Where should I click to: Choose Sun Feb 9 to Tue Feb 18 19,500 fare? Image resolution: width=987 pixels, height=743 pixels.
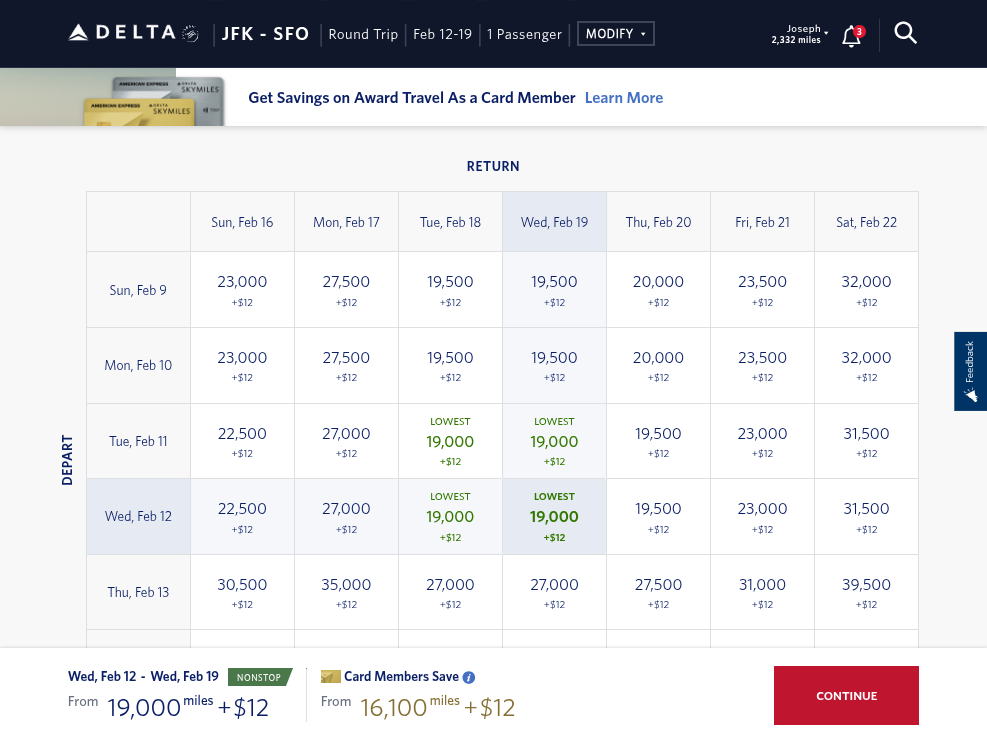point(450,290)
